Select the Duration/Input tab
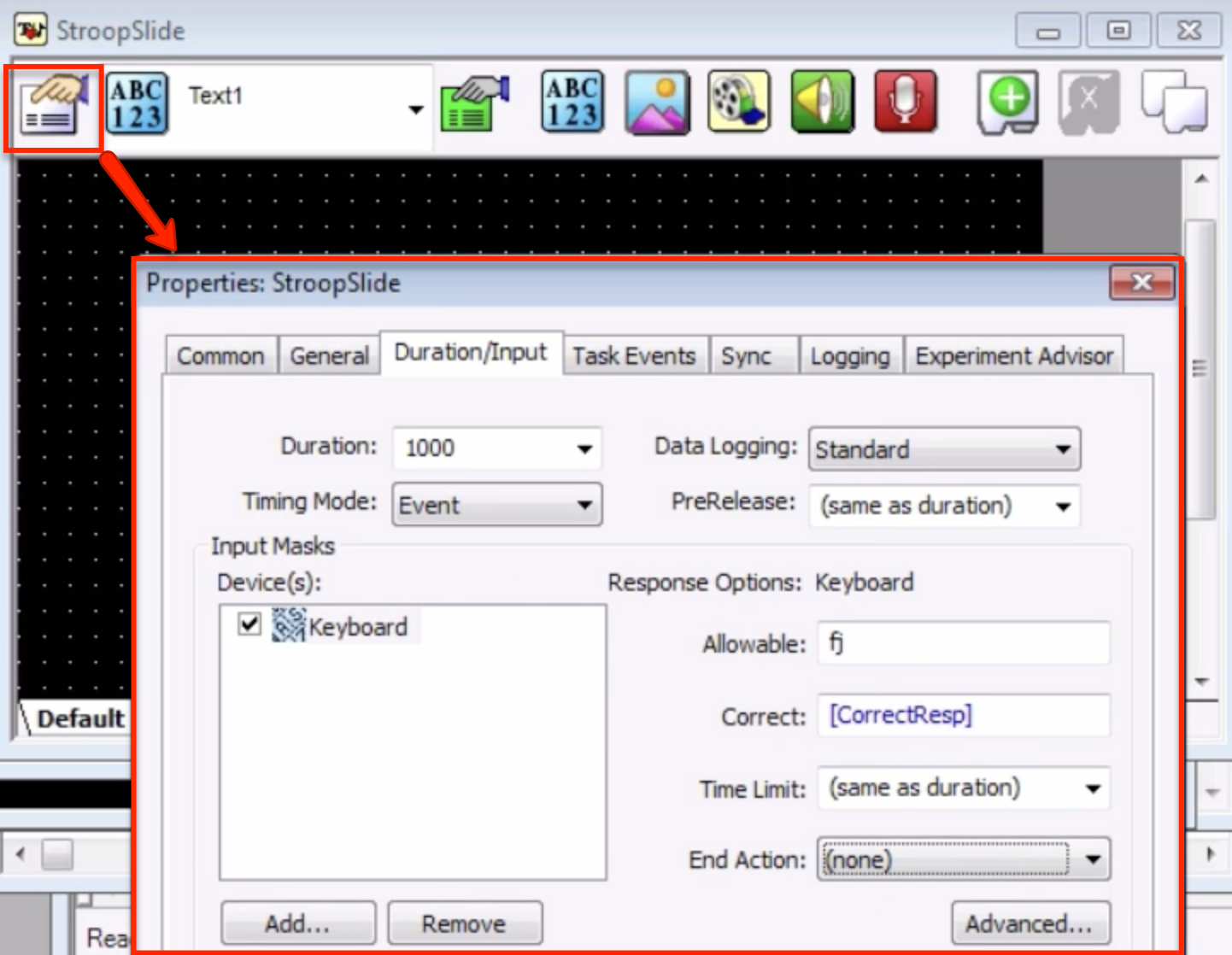The width and height of the screenshot is (1232, 955). 471,352
